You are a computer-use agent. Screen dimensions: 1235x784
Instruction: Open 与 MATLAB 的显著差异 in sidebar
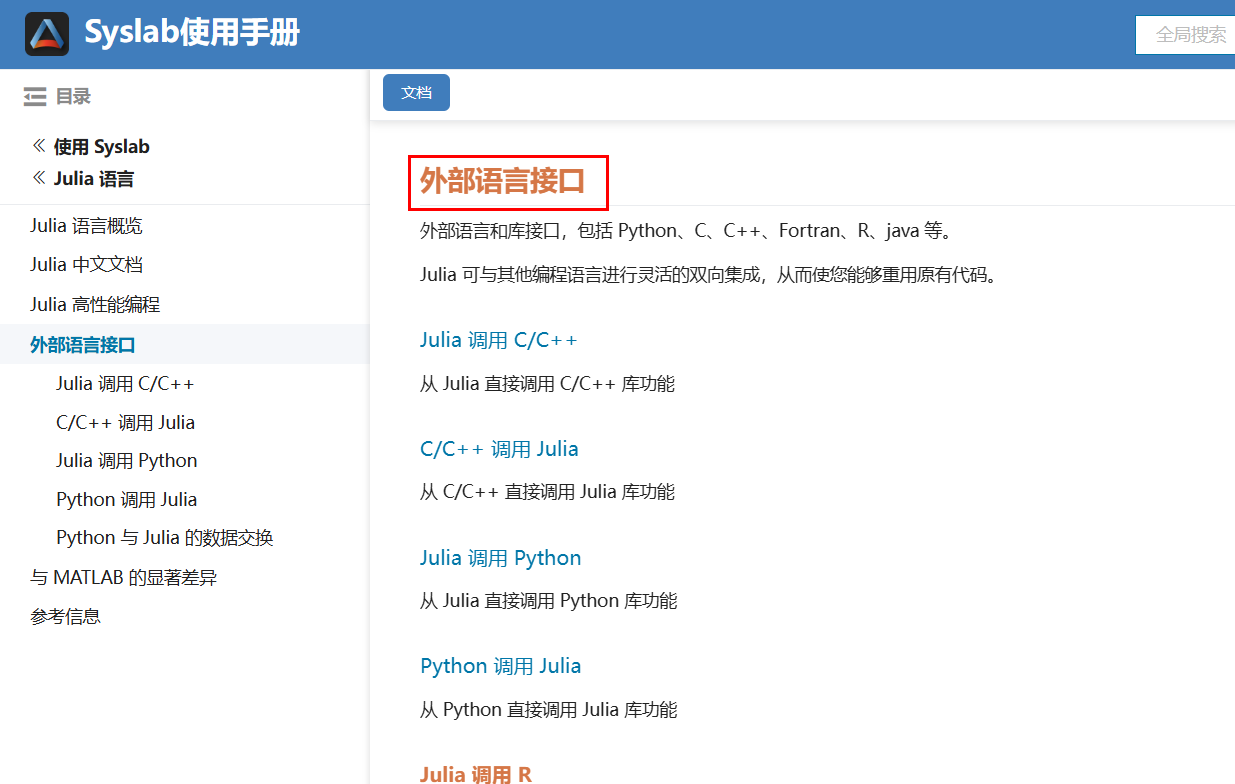click(x=124, y=577)
